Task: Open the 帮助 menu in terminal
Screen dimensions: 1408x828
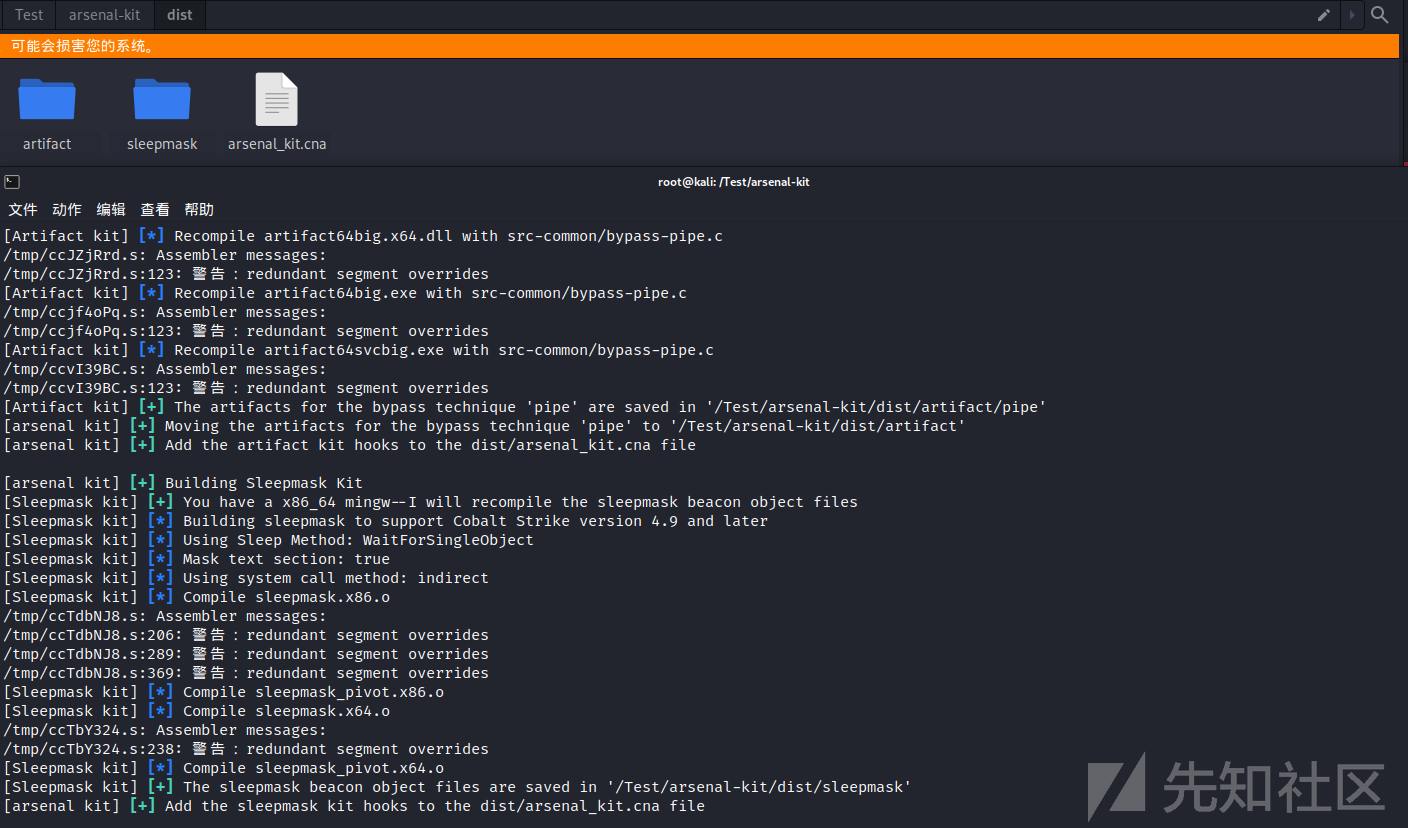Action: pos(199,209)
